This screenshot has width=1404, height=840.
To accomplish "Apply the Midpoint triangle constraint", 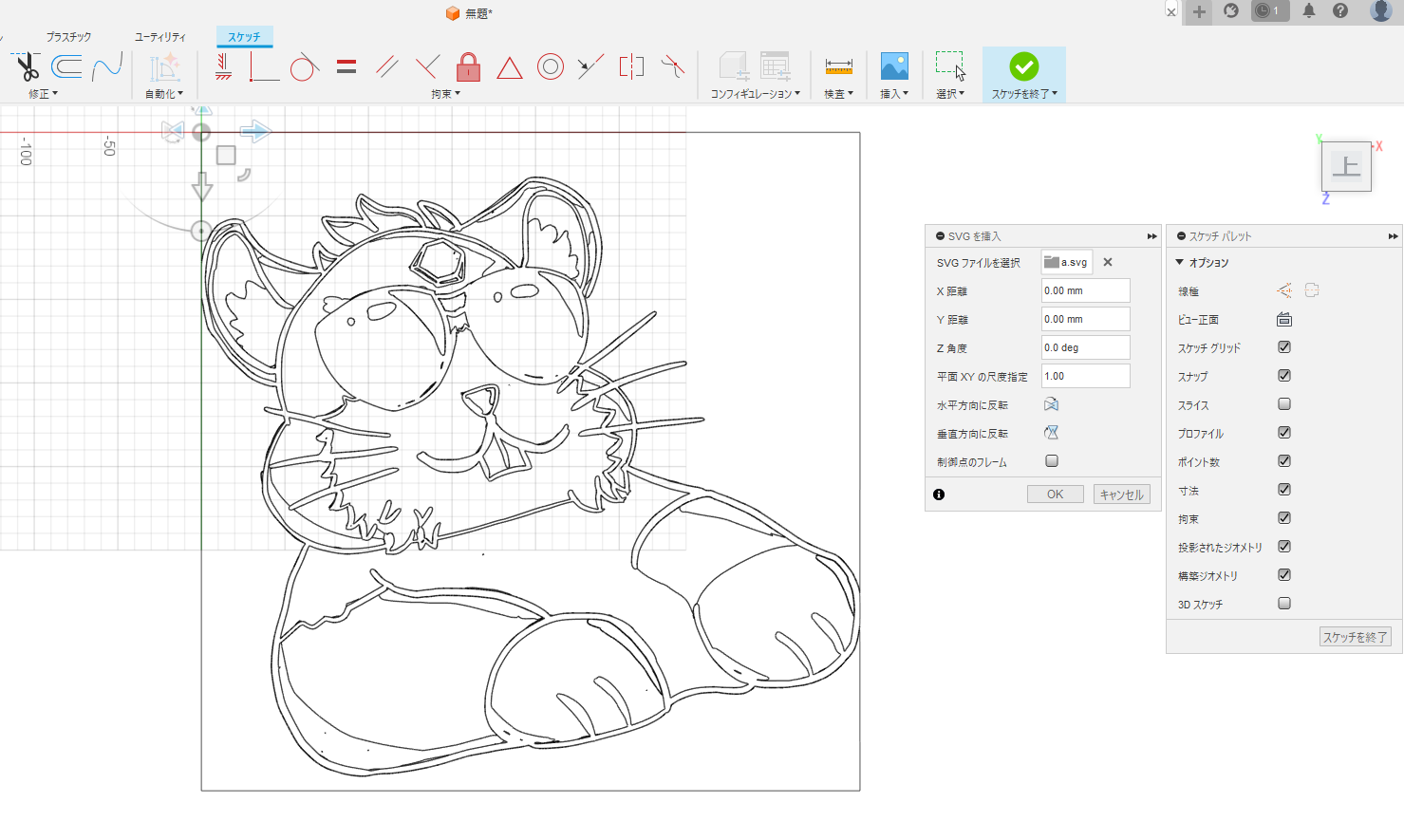I will (510, 67).
